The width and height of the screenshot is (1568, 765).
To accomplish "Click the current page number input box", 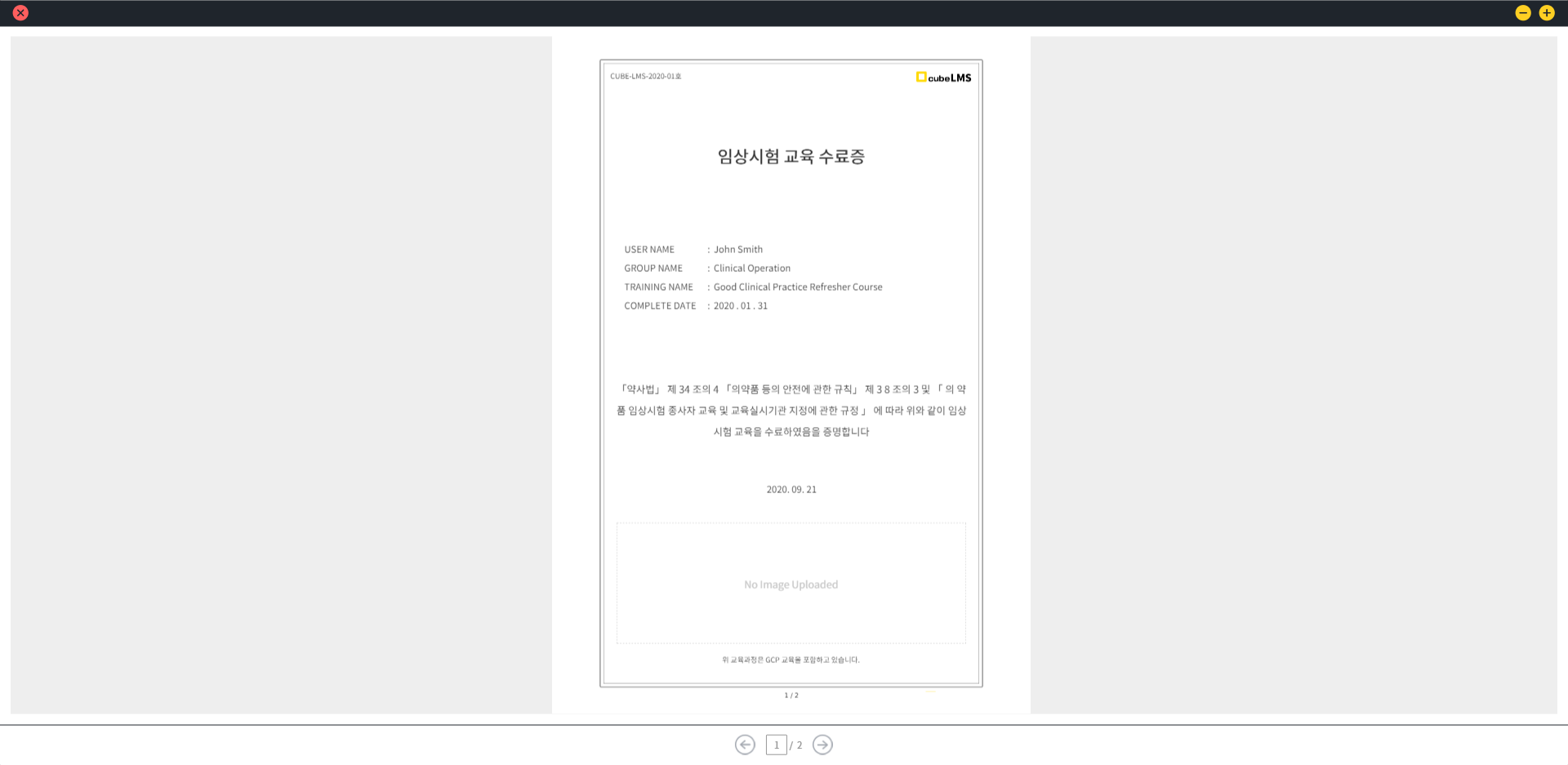I will coord(776,745).
